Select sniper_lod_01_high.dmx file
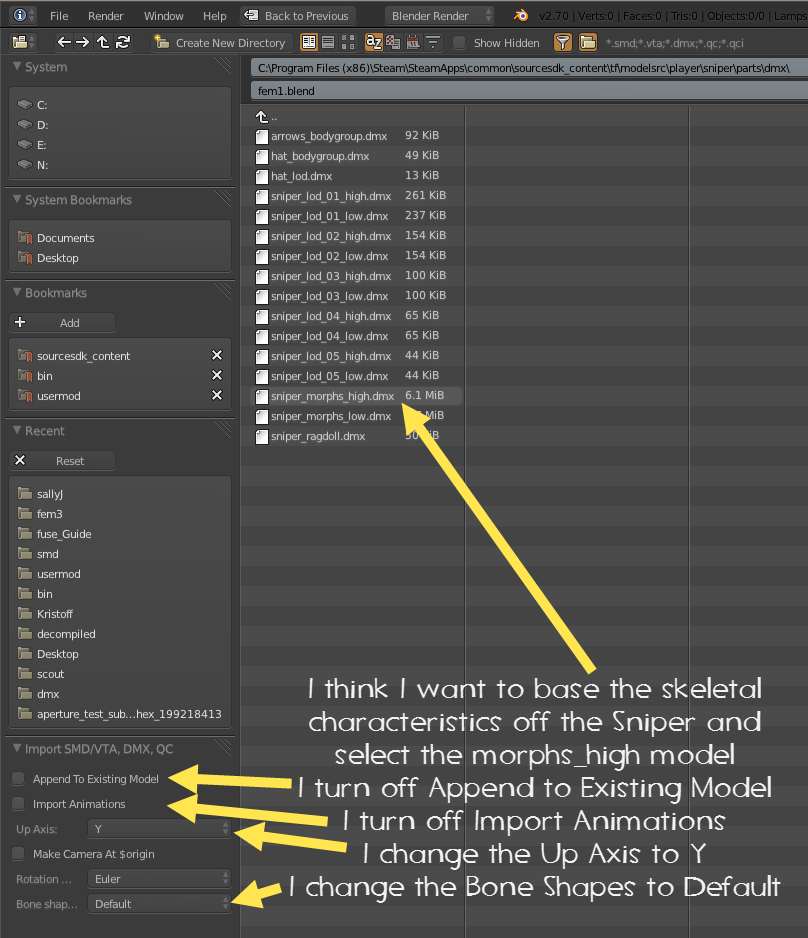Screen dimensions: 808x938 pos(357,196)
